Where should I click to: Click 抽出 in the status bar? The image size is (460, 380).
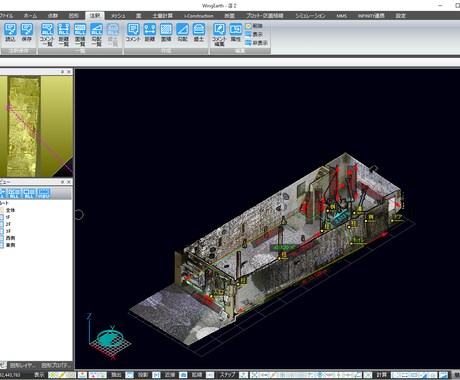point(116,375)
